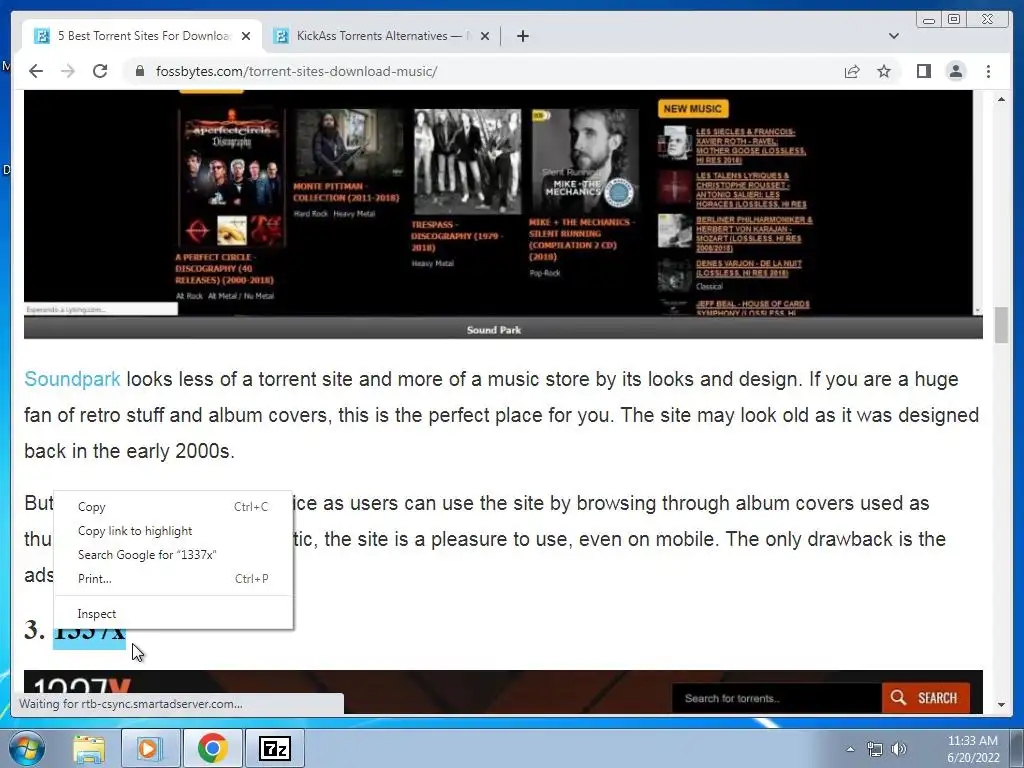Click the forward navigation arrow
The width and height of the screenshot is (1024, 768).
click(x=68, y=71)
